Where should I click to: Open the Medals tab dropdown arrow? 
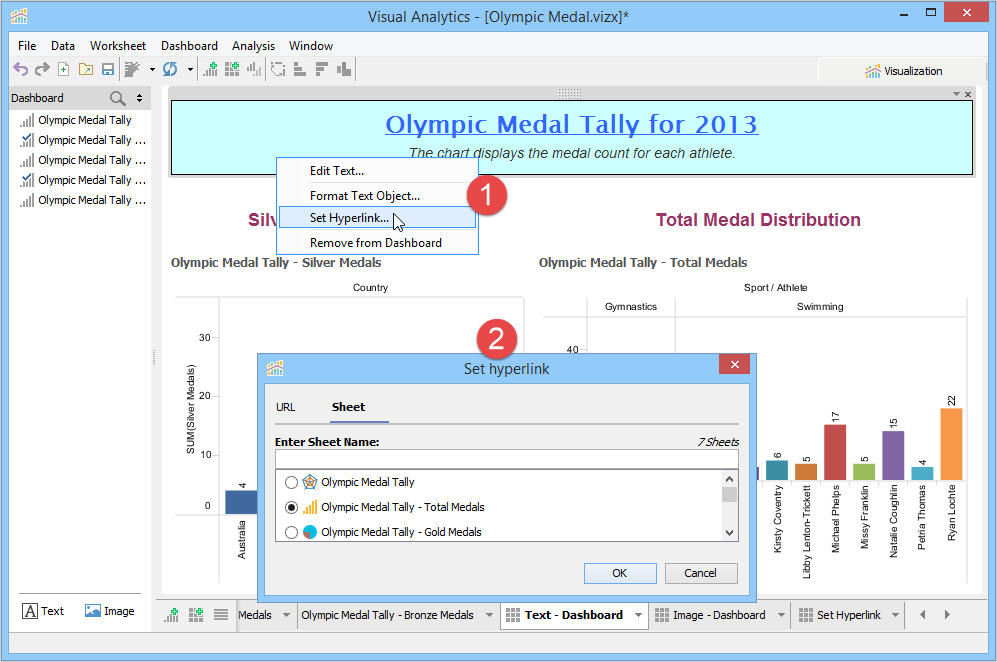[286, 615]
